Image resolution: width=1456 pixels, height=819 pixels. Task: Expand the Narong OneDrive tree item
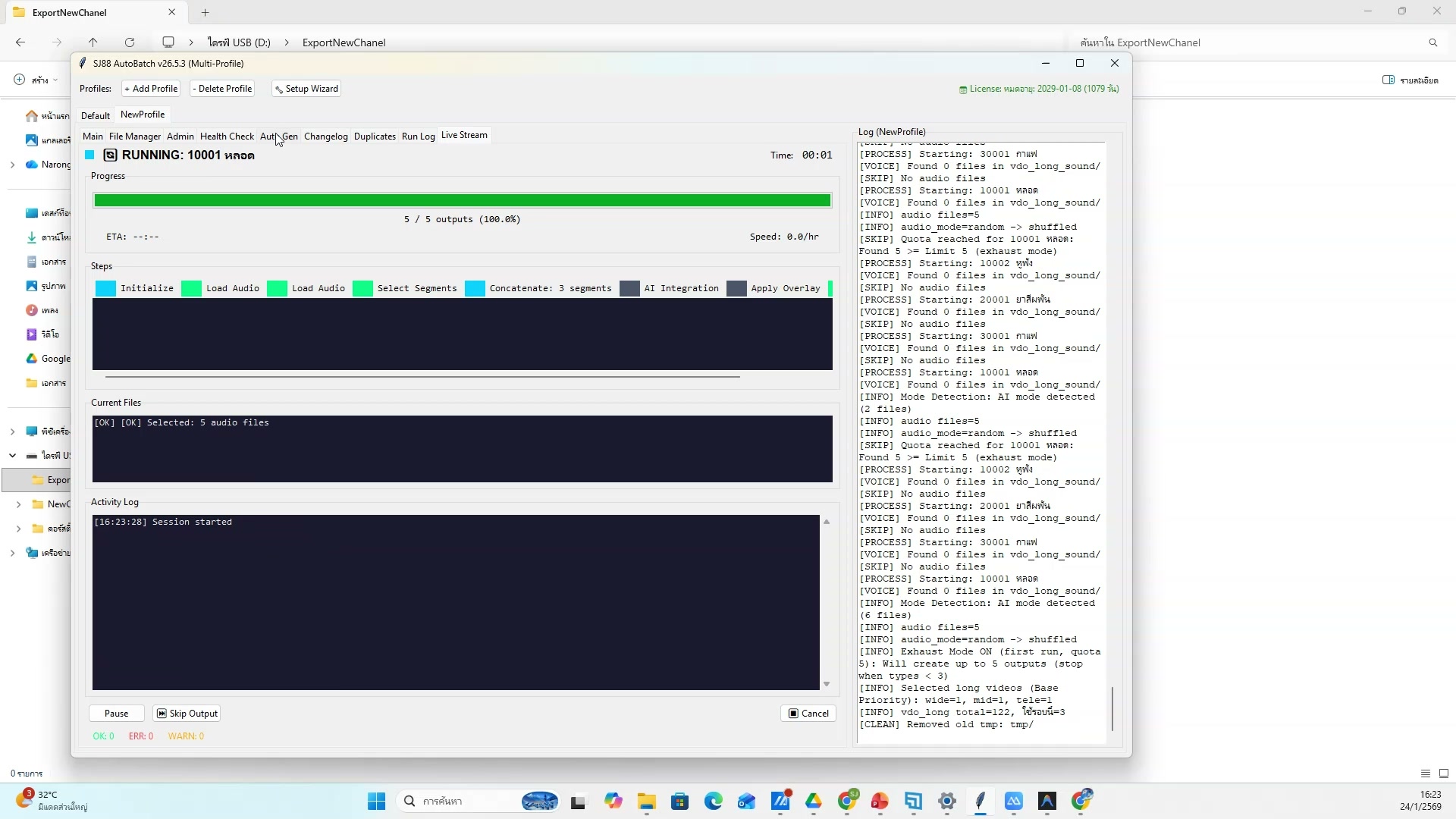[13, 165]
